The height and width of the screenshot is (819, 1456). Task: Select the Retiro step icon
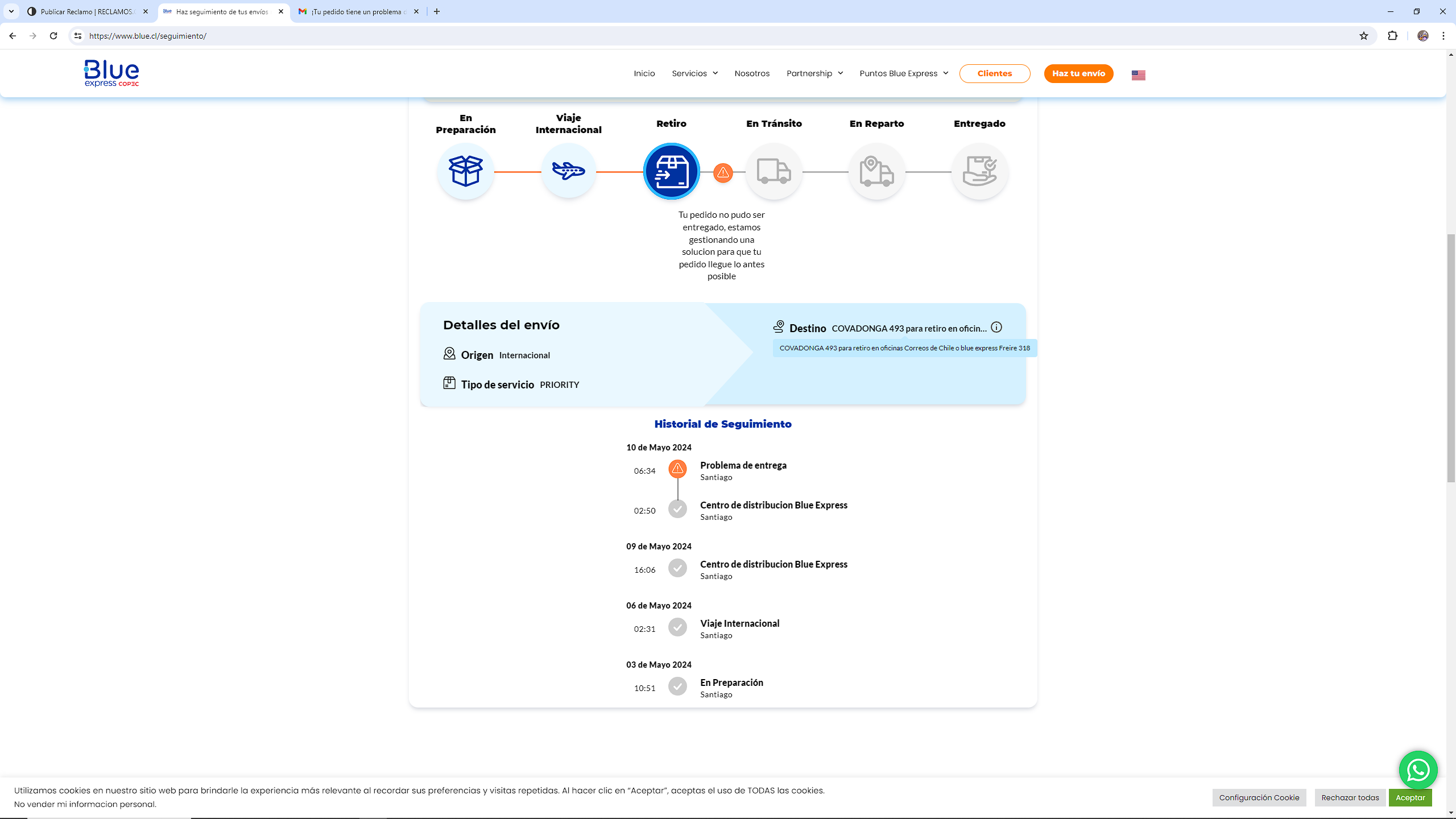click(x=671, y=171)
